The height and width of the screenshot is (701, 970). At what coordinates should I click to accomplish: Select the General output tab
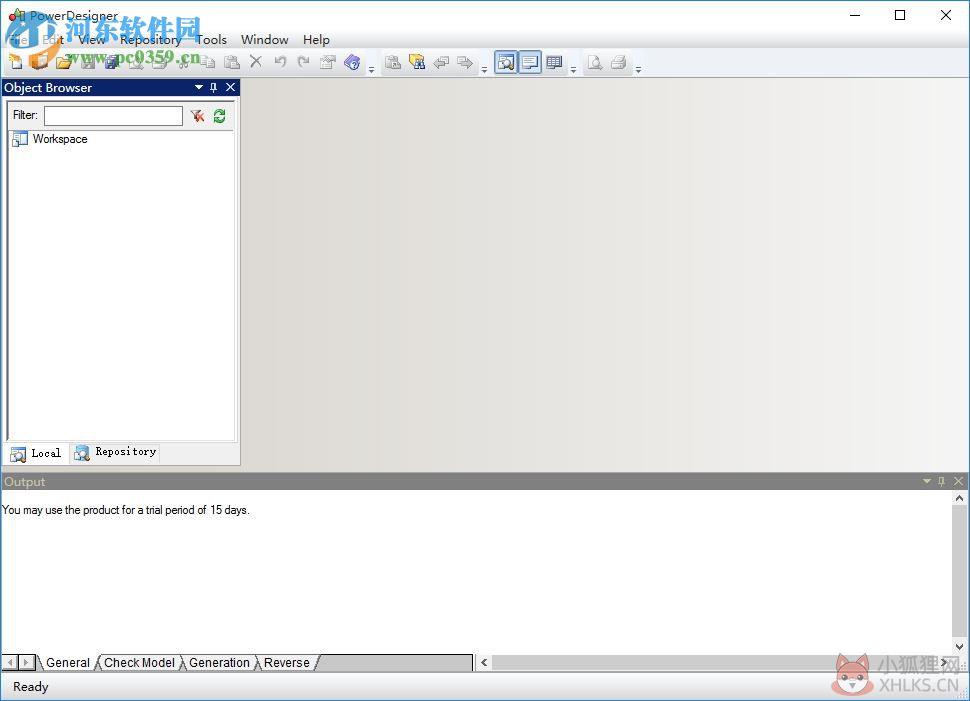[68, 663]
